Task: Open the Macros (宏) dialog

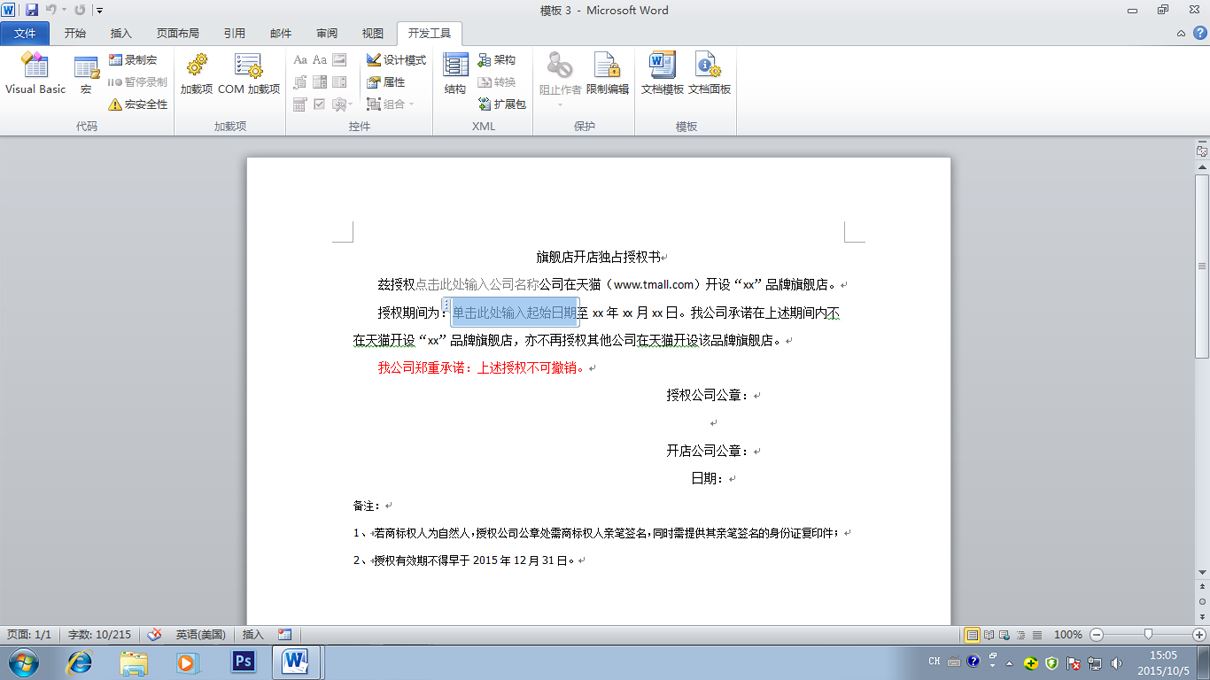Action: click(x=87, y=75)
